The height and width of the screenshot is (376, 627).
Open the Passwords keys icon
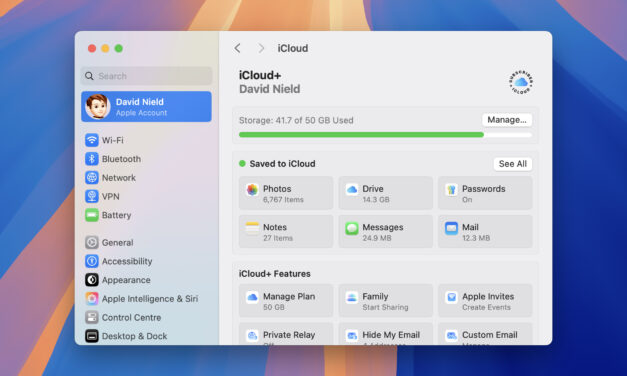click(451, 190)
